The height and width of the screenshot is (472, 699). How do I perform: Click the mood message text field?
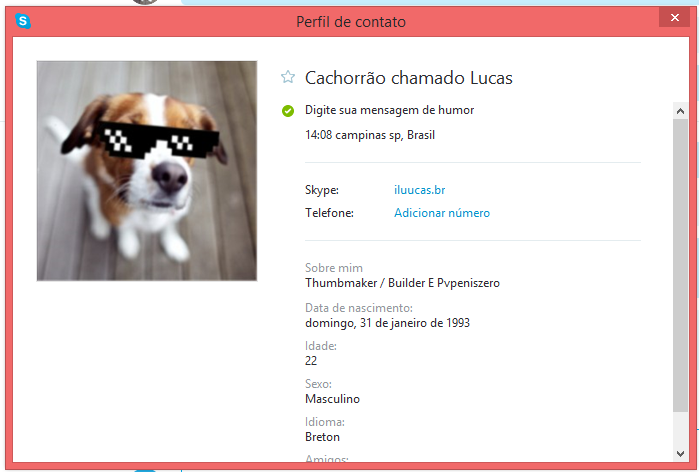390,110
